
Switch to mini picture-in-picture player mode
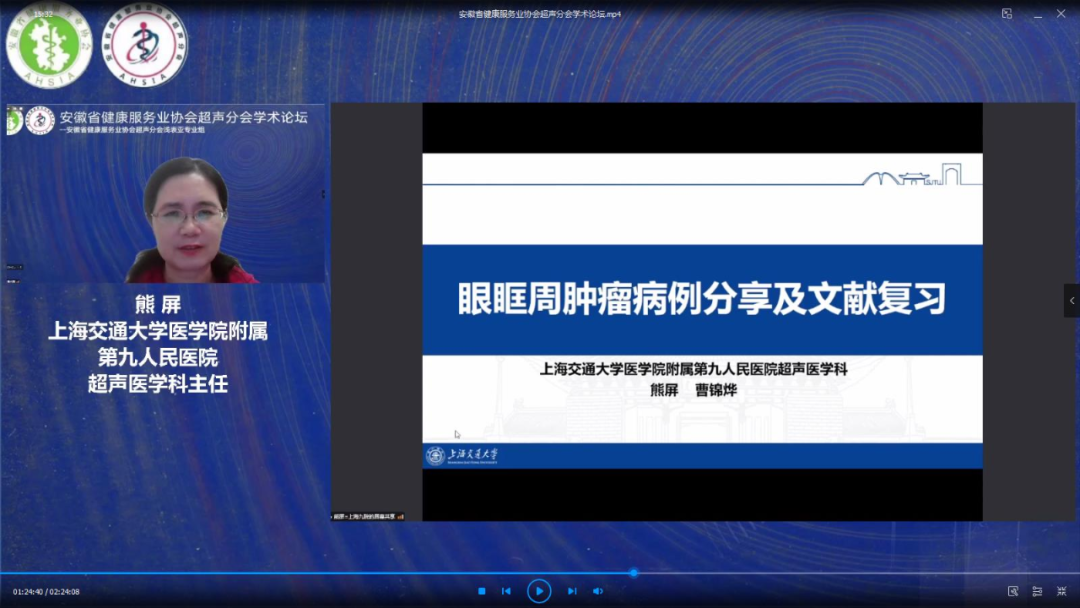click(1007, 14)
